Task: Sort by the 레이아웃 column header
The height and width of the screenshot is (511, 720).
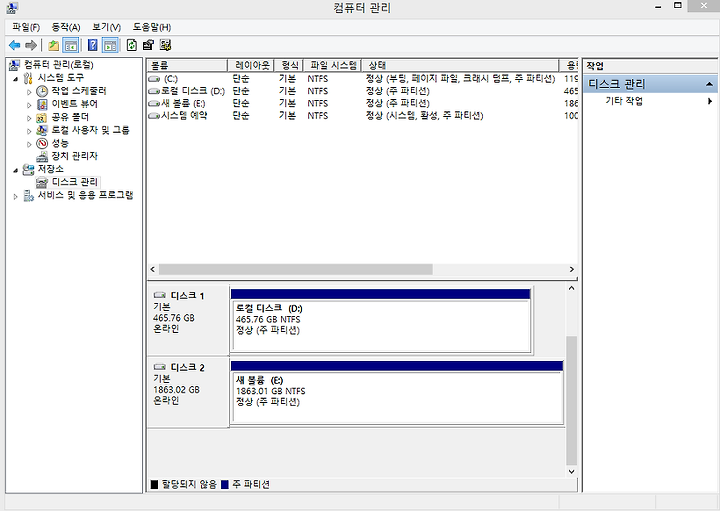Action: [x=251, y=65]
